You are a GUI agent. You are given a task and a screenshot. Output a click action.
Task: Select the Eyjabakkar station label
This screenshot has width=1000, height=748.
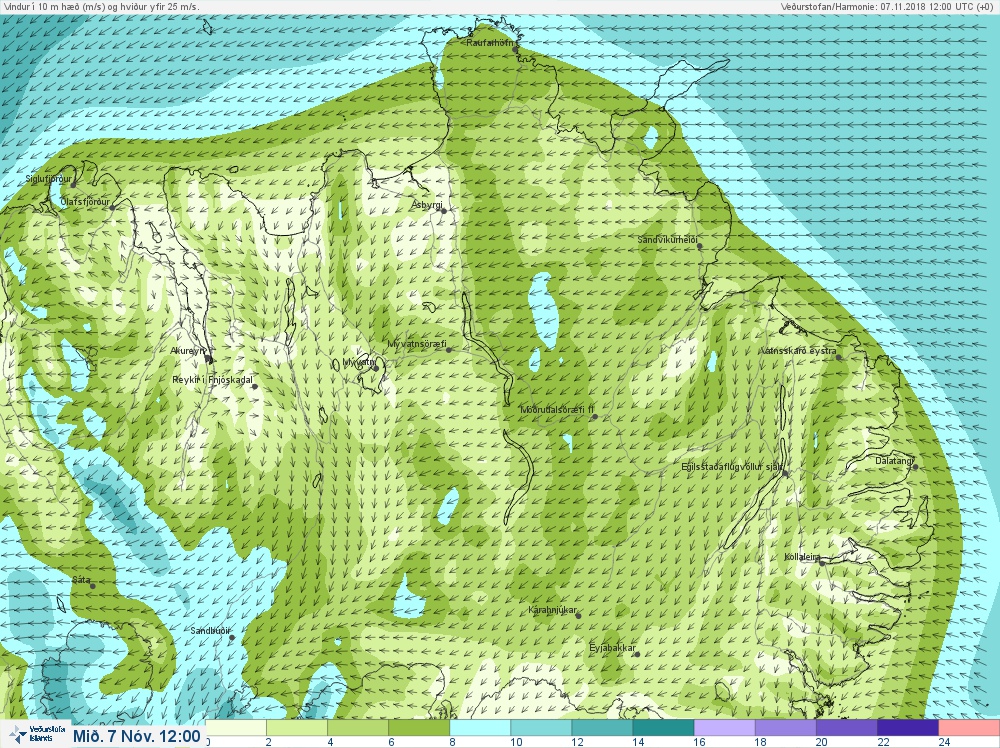coord(612,649)
